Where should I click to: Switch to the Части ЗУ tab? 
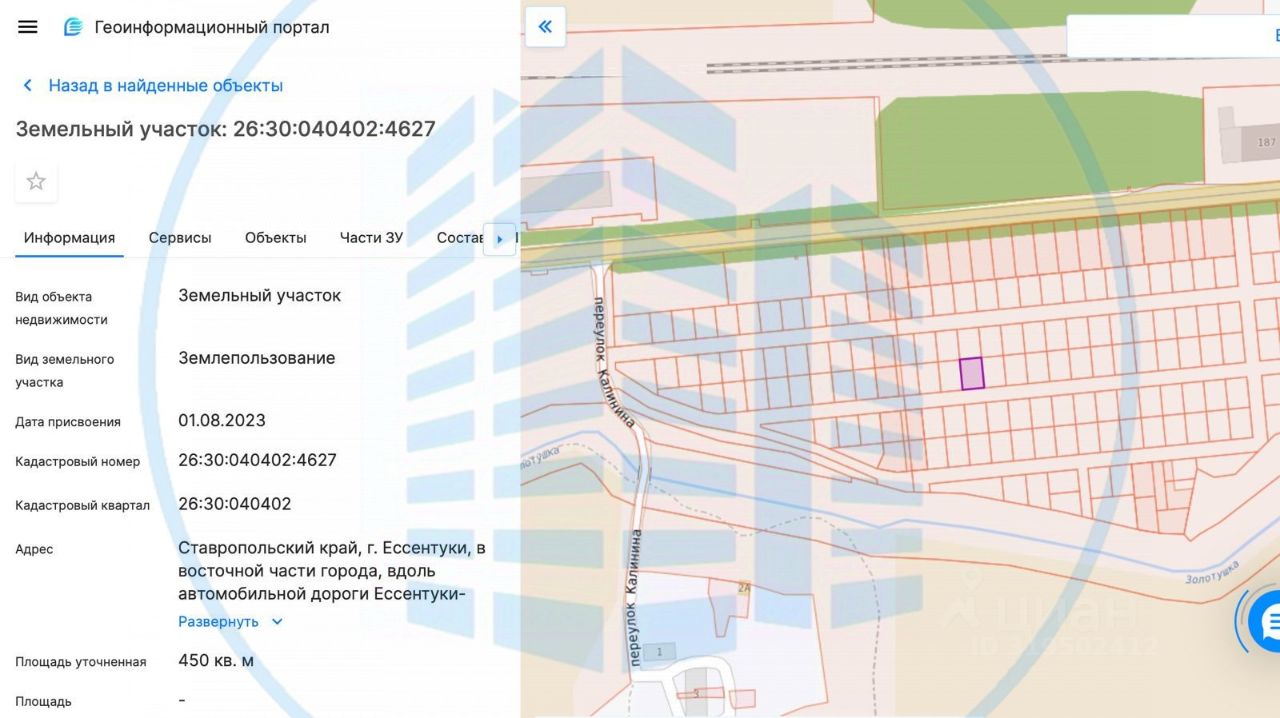point(371,238)
